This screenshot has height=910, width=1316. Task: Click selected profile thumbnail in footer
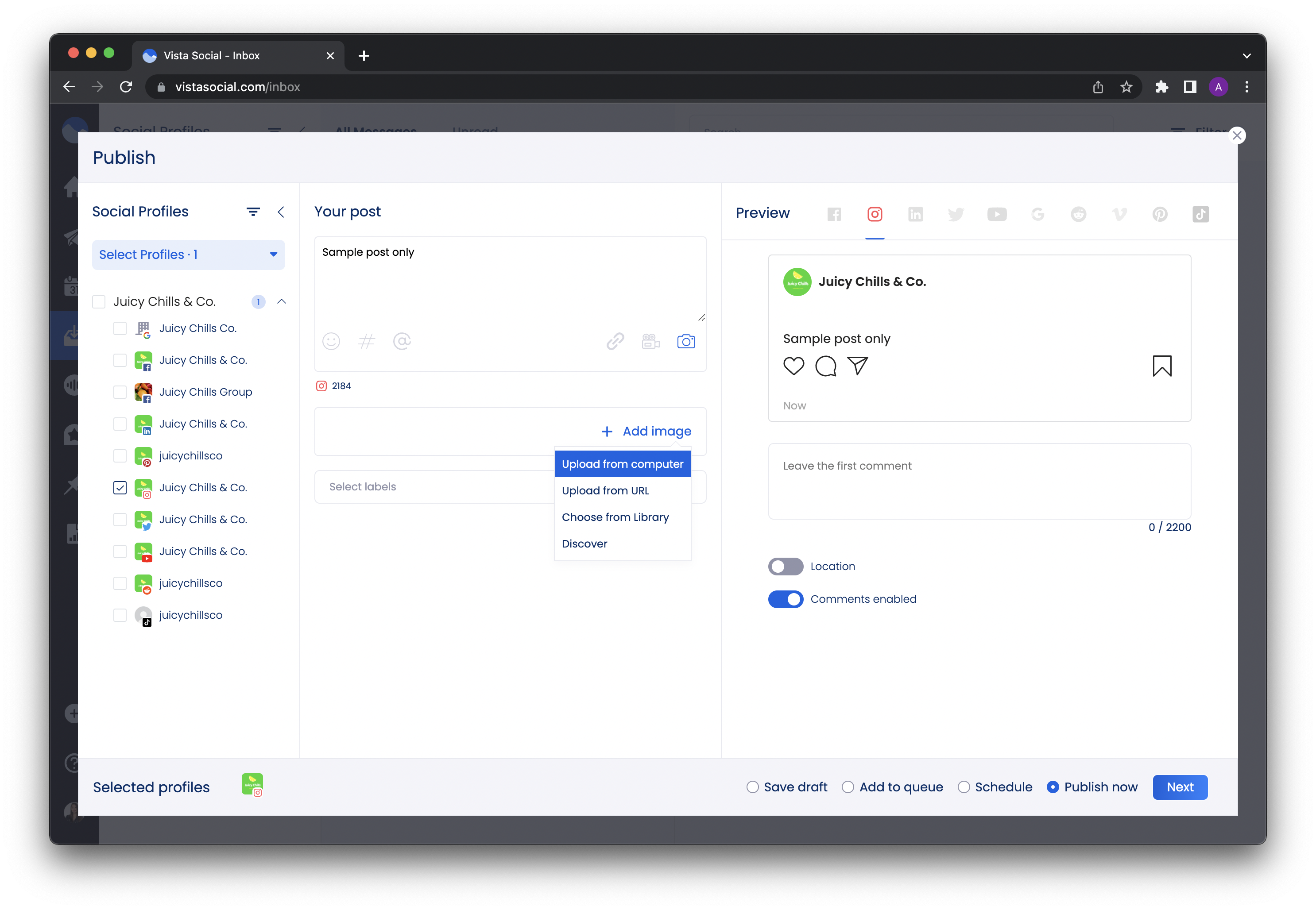252,785
